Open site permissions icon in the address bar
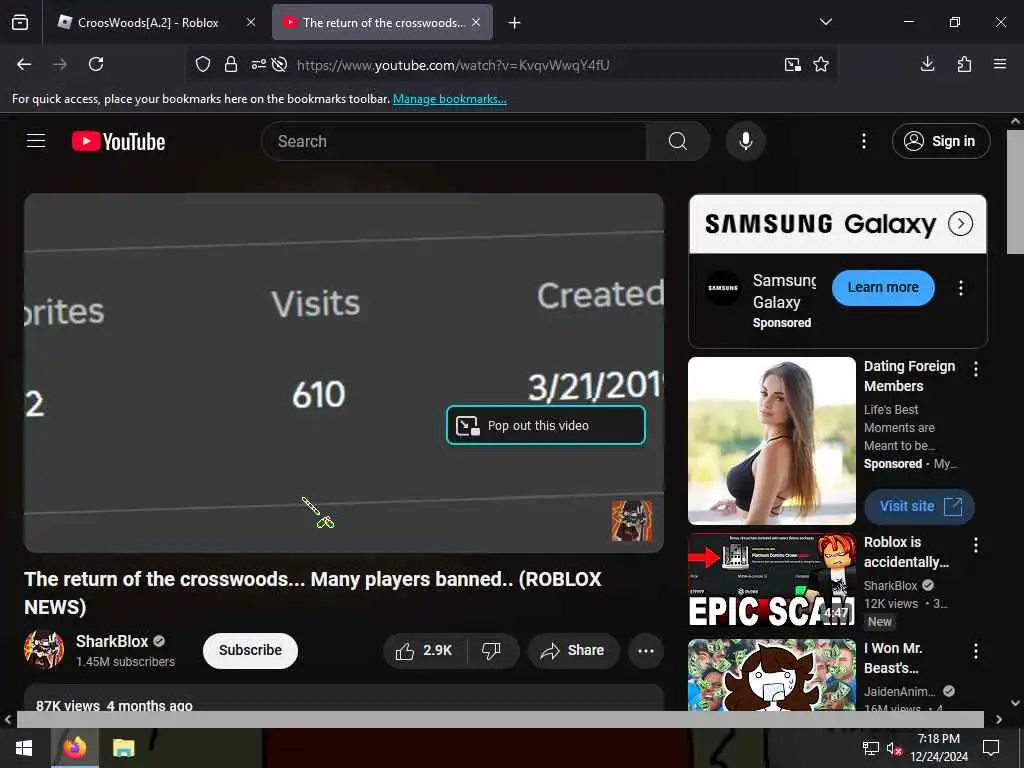This screenshot has width=1024, height=768. tap(259, 64)
